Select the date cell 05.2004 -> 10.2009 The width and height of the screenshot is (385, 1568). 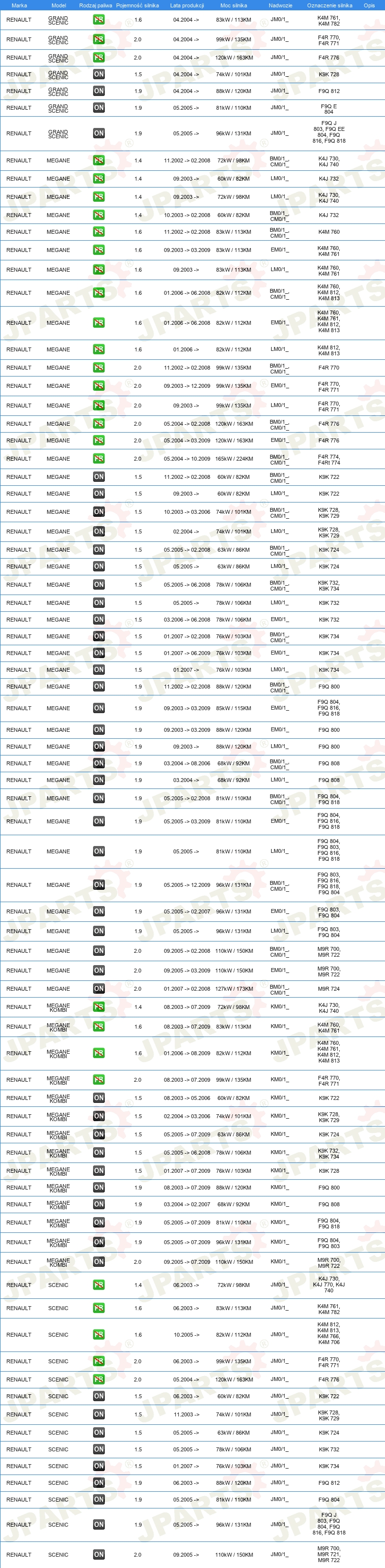187,459
